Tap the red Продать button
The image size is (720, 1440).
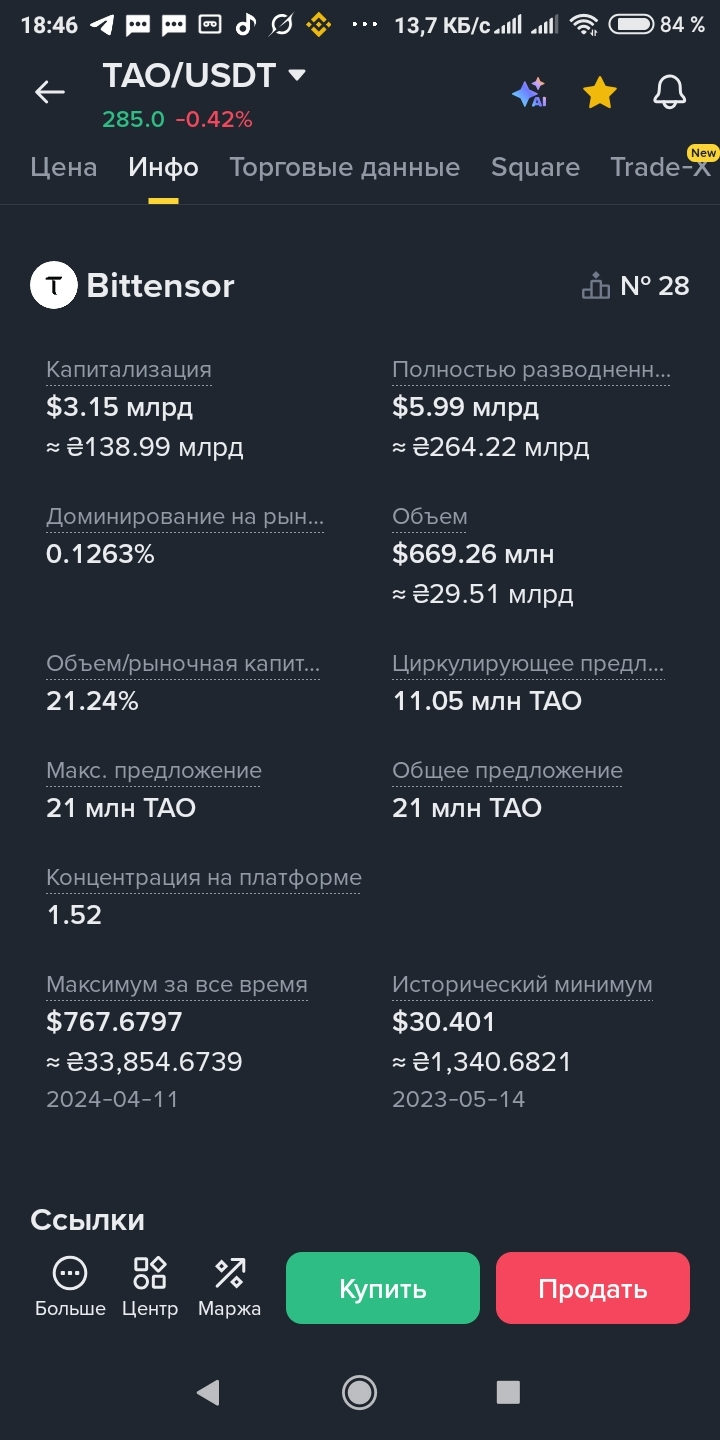point(593,1288)
